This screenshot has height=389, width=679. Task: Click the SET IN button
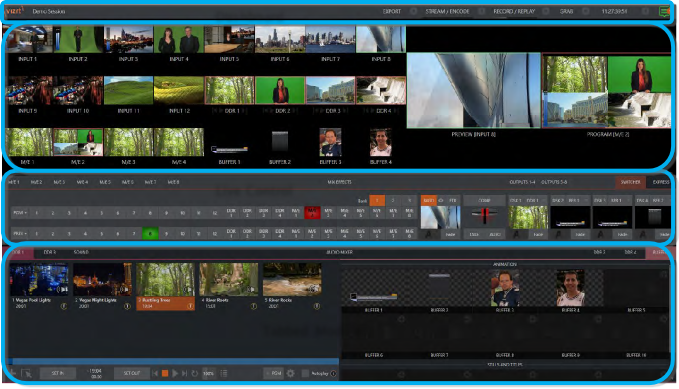click(x=58, y=373)
